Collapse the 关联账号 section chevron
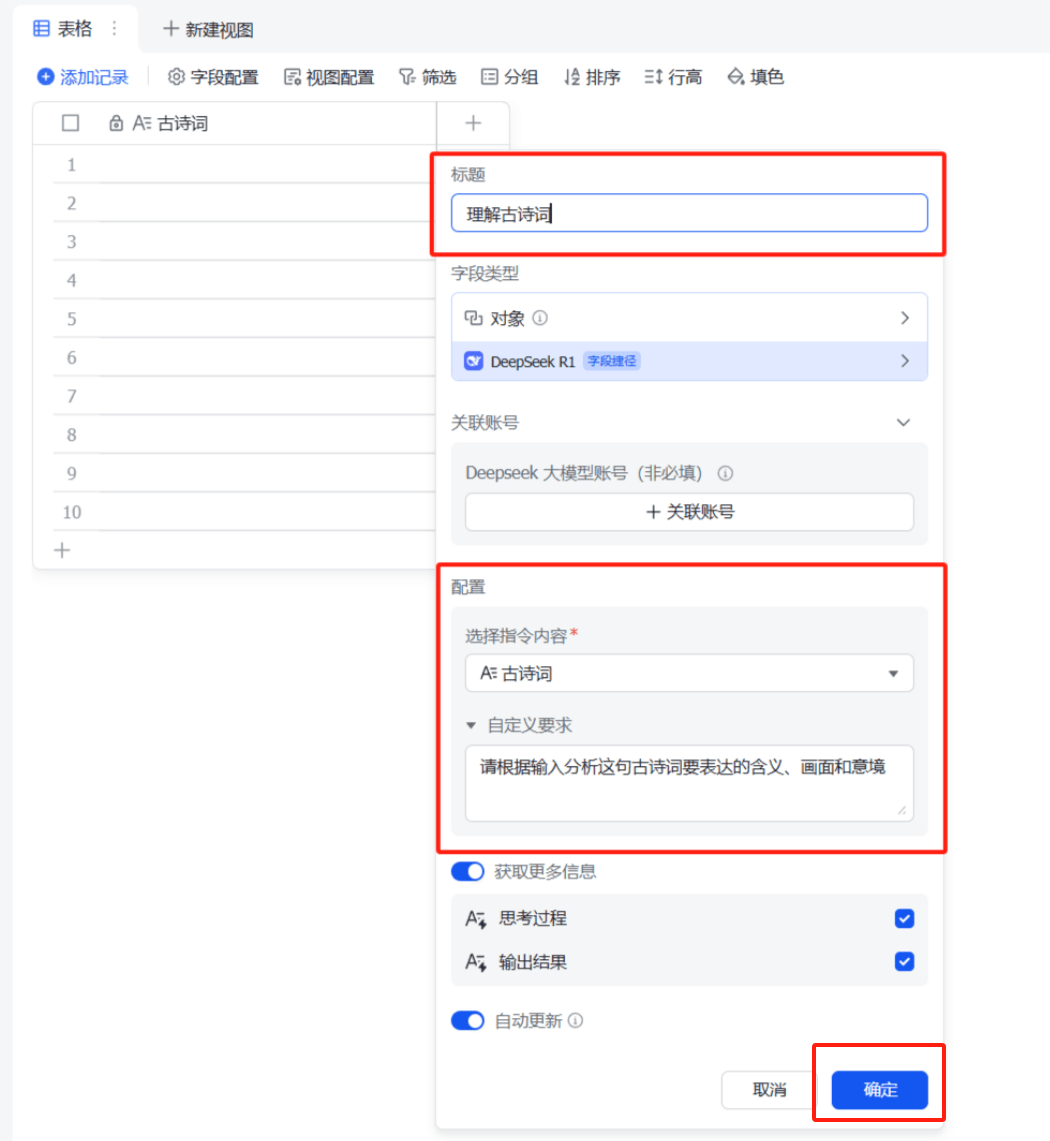 tap(903, 423)
